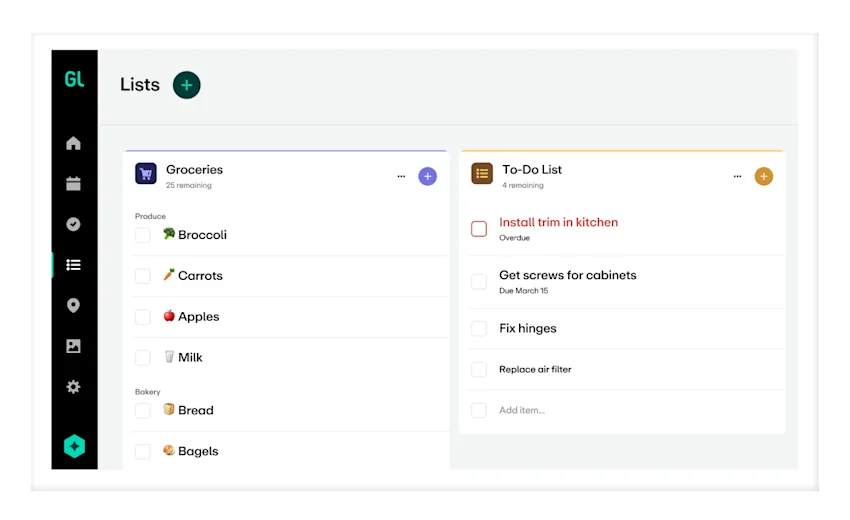Open To-Do List more options menu
The image size is (850, 520).
[x=737, y=176]
